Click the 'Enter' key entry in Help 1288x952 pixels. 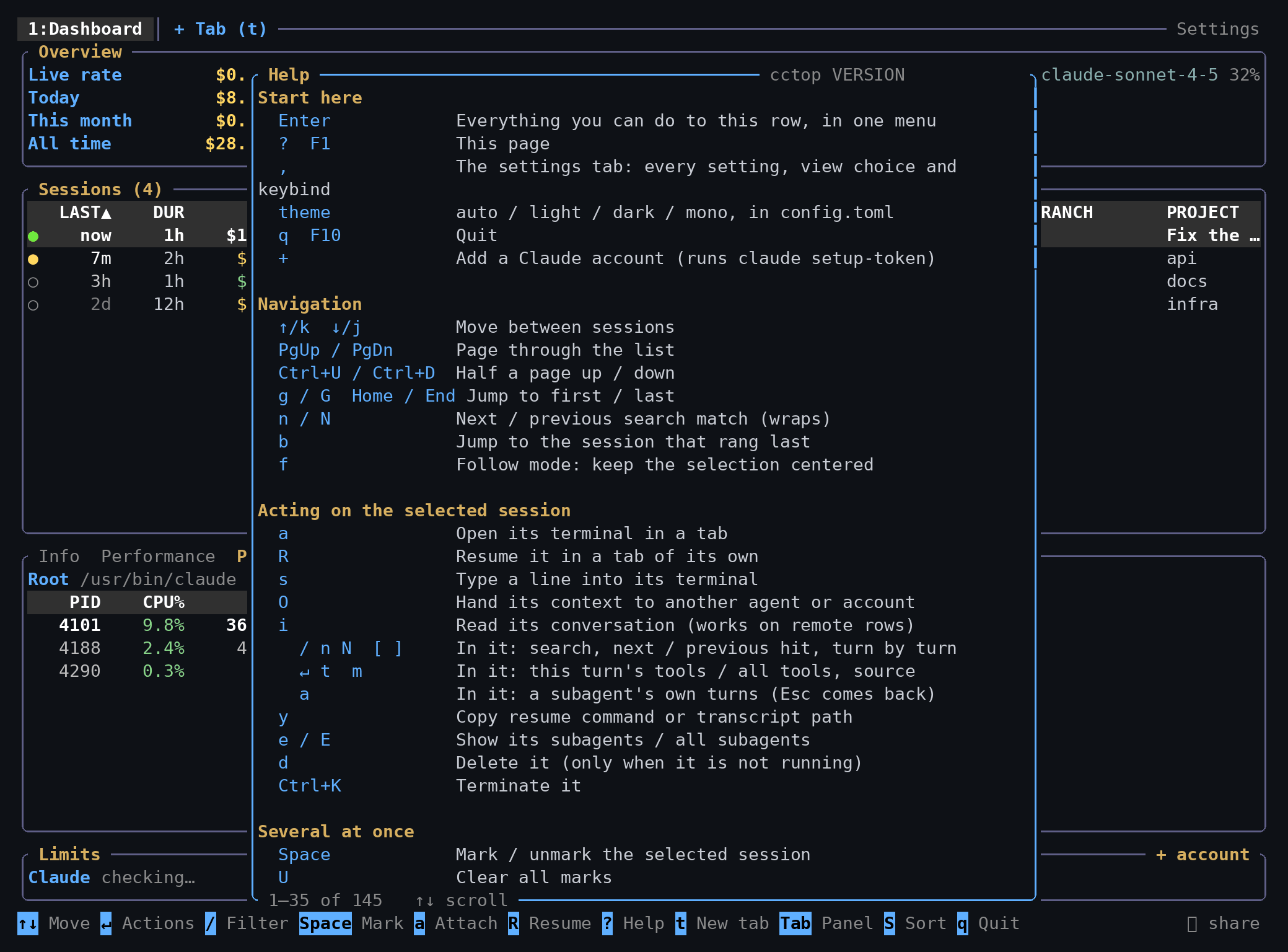click(x=304, y=121)
